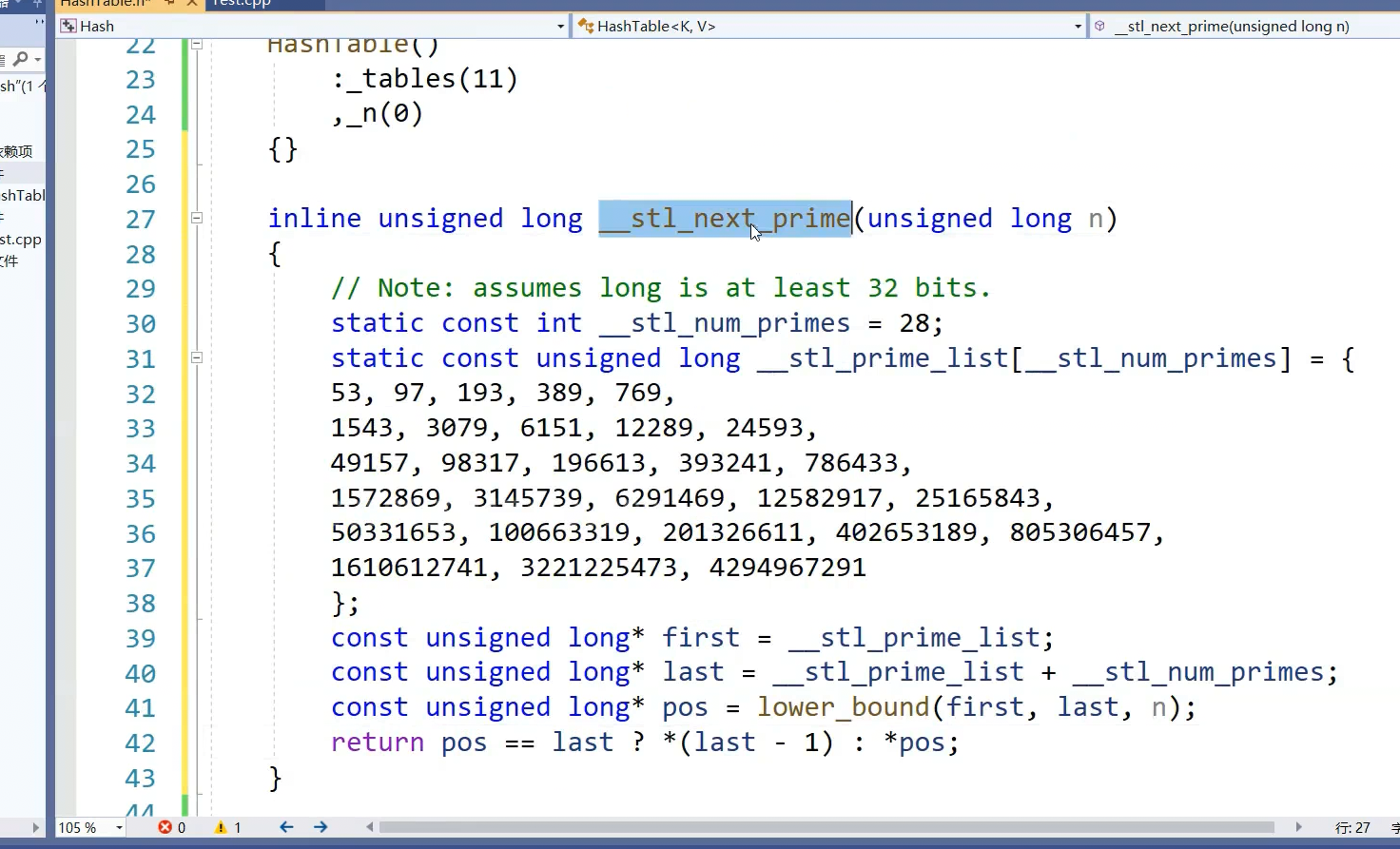Navigate forward with the right arrow
Image resolution: width=1400 pixels, height=849 pixels.
pyautogui.click(x=321, y=827)
